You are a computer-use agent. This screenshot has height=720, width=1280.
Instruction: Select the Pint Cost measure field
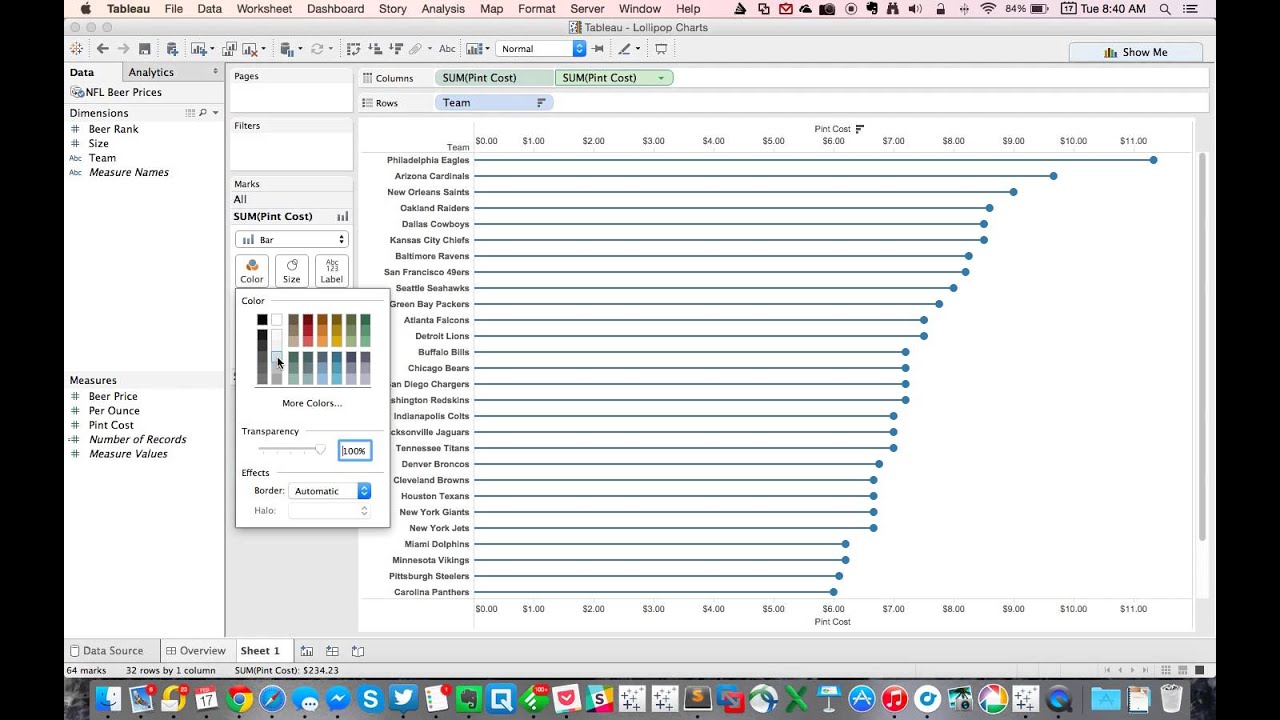pyautogui.click(x=111, y=425)
